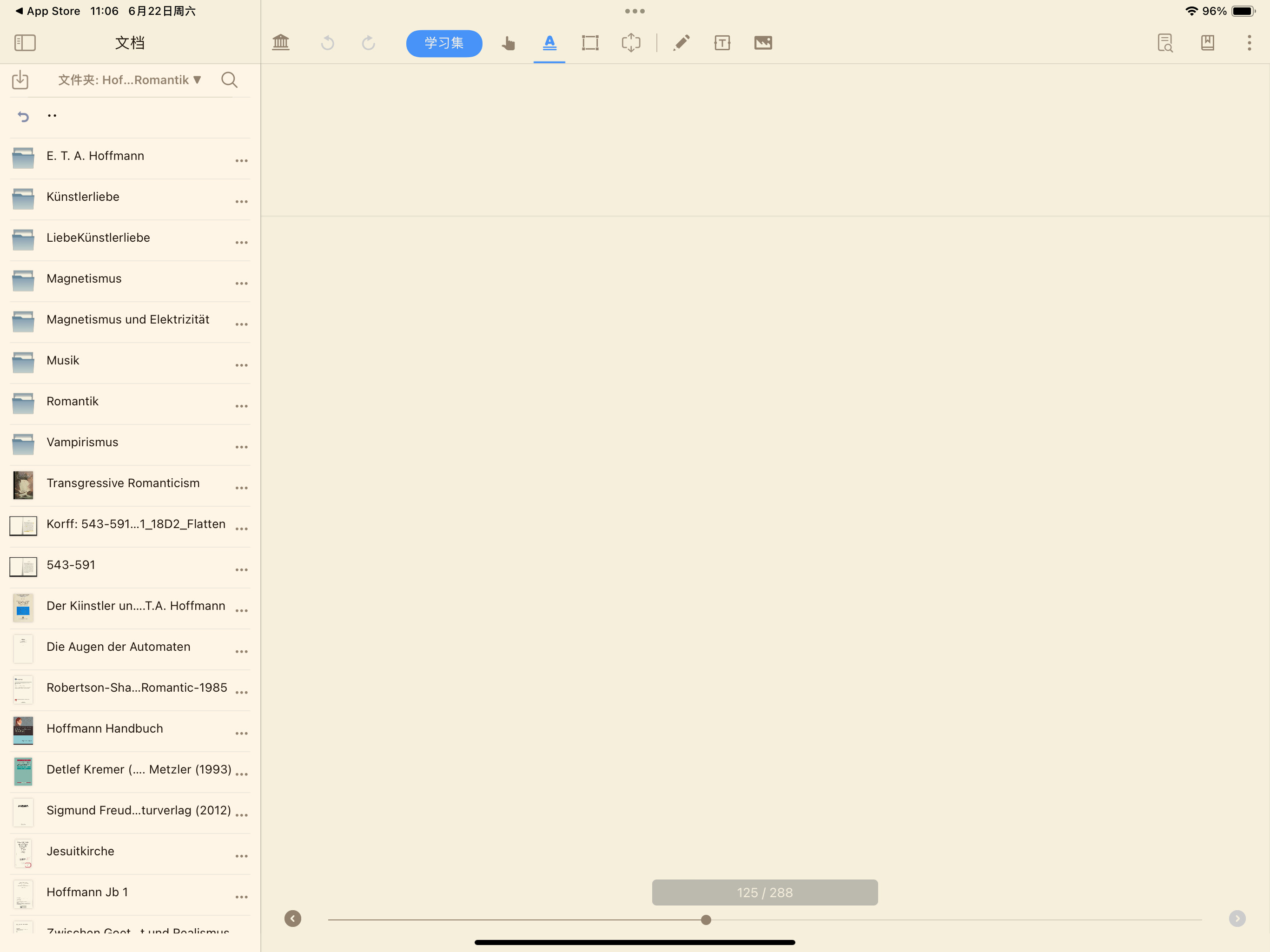Open more options for E. T. A. Hoffmann

coord(242,161)
